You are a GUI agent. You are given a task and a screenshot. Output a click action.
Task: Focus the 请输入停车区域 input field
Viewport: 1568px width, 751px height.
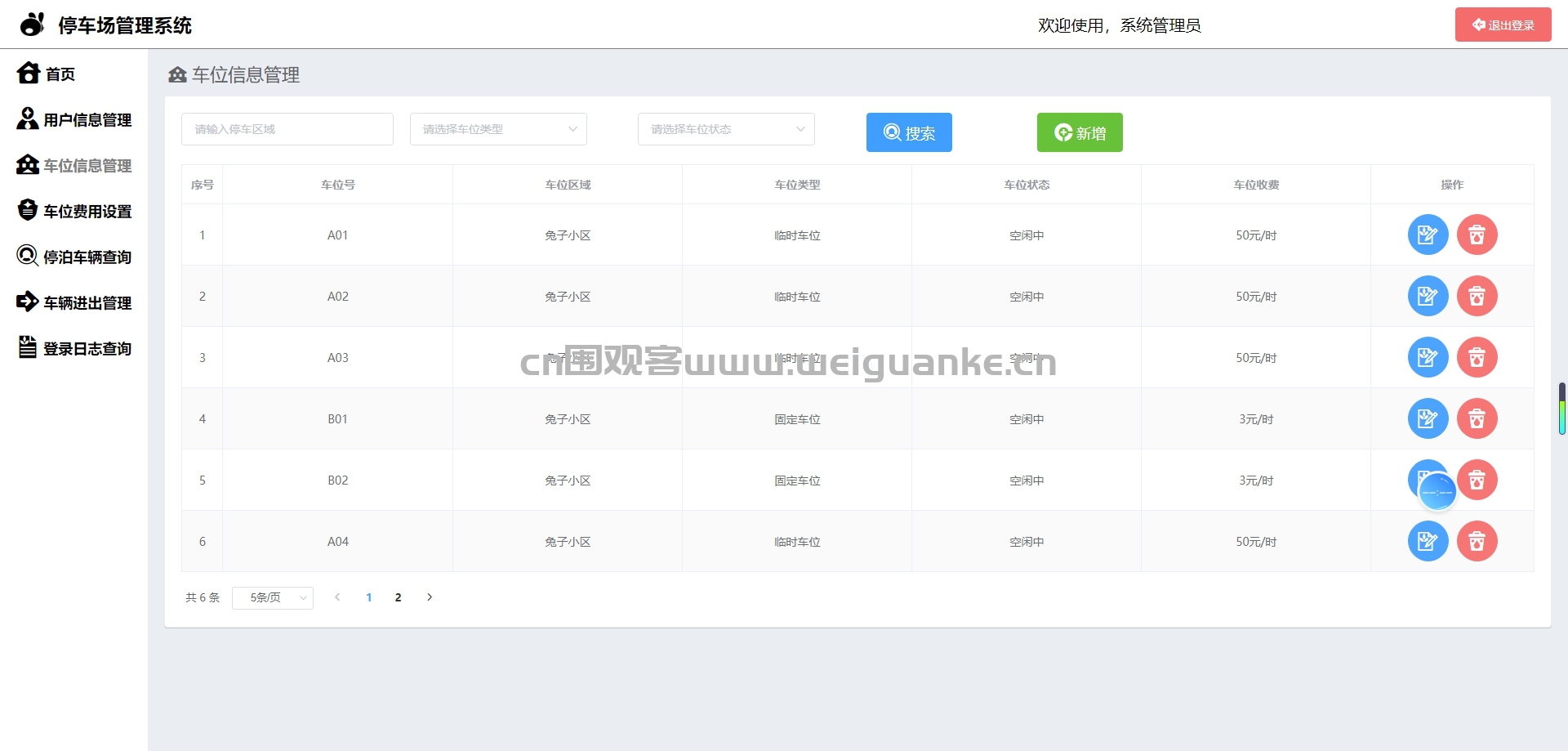[287, 129]
